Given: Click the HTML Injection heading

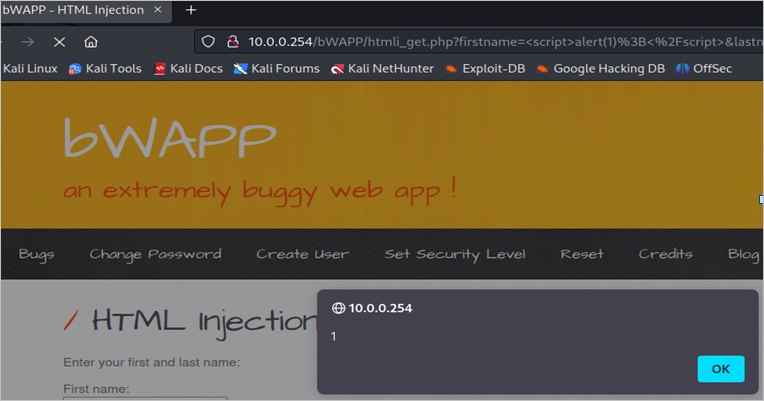Looking at the screenshot, I should point(205,322).
